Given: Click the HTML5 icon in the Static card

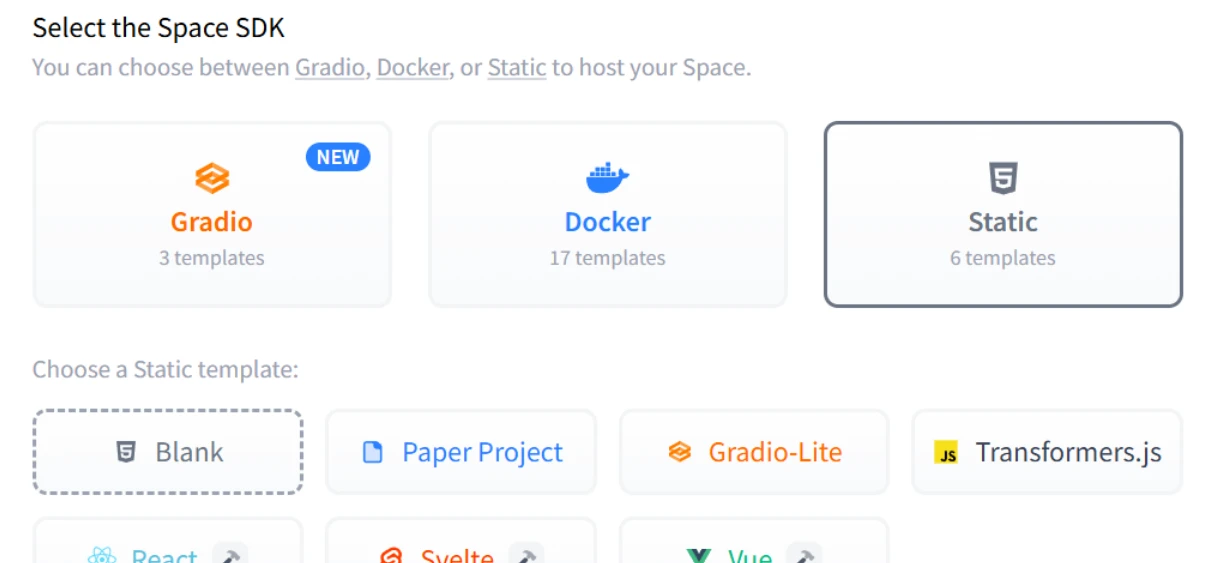Looking at the screenshot, I should pos(1002,179).
